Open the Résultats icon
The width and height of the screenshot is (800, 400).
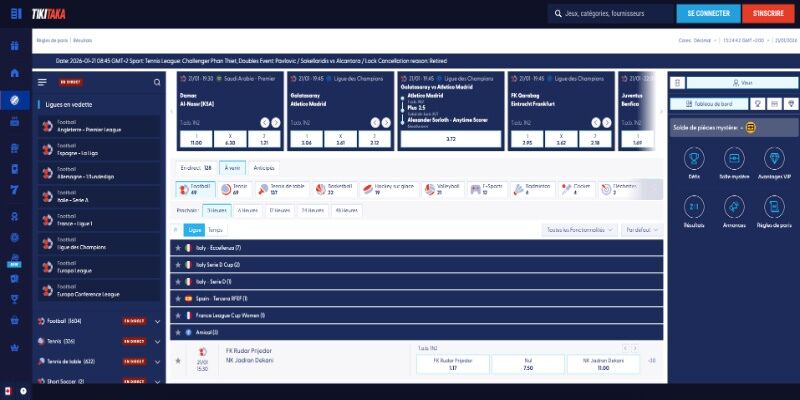pos(694,210)
